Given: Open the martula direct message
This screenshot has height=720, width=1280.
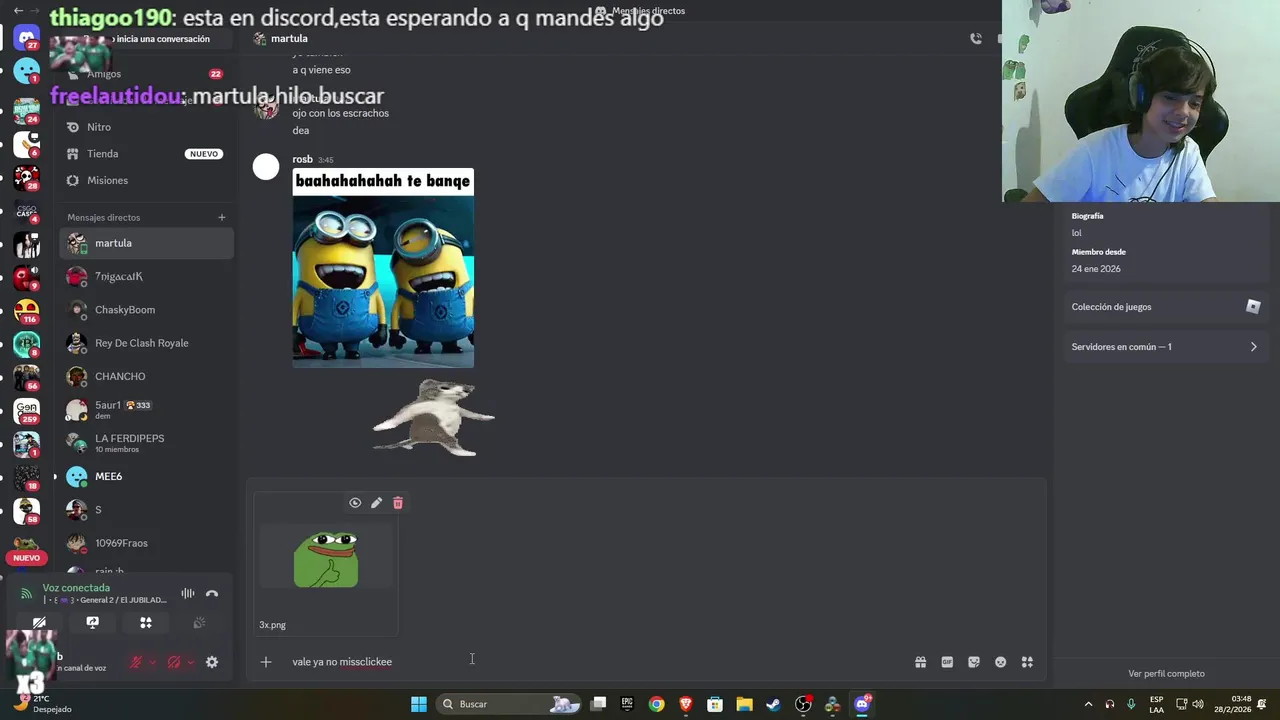Looking at the screenshot, I should [x=147, y=243].
